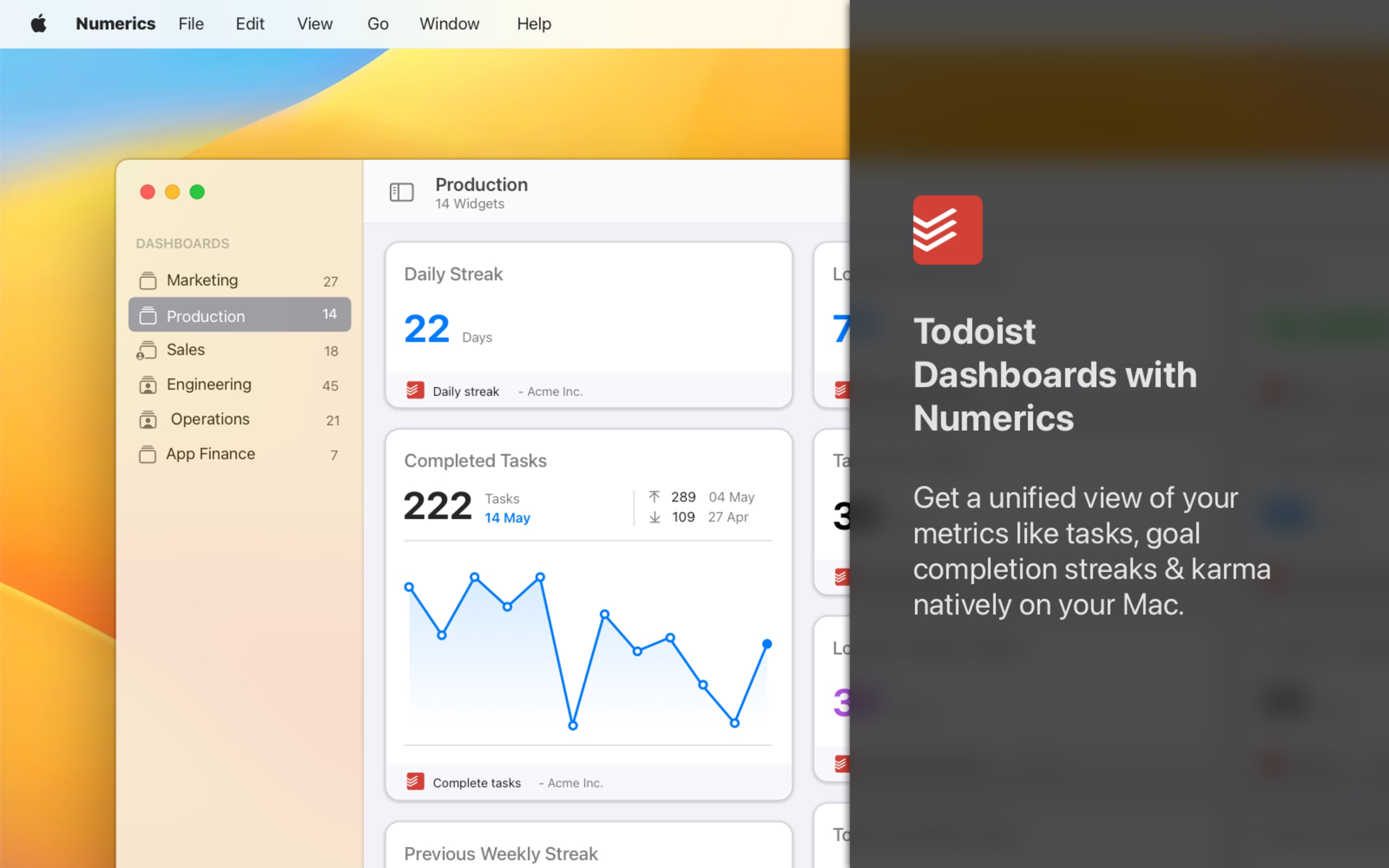The width and height of the screenshot is (1389, 868).
Task: Toggle visibility of Daily Streak widget
Action: point(454,272)
